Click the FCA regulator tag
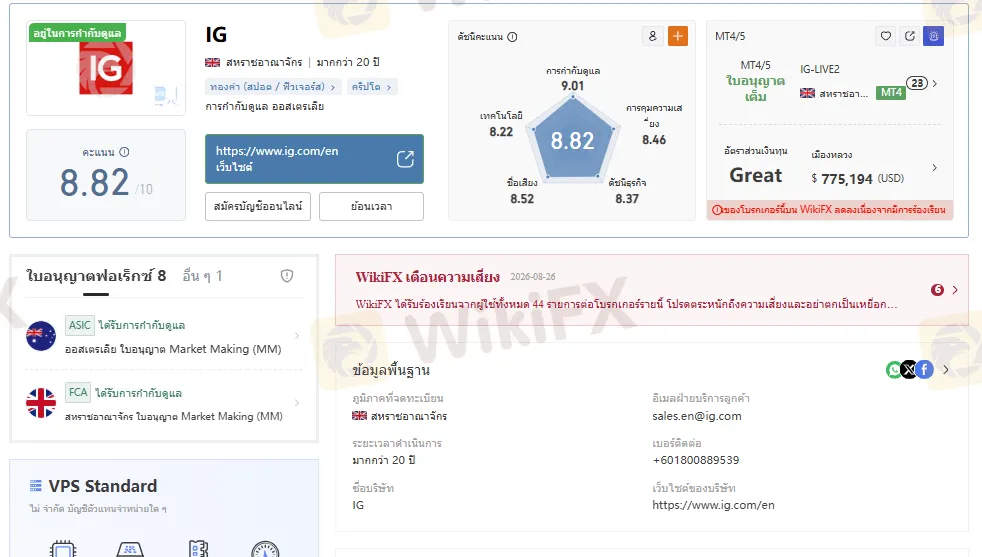The width and height of the screenshot is (982, 557). 78,392
